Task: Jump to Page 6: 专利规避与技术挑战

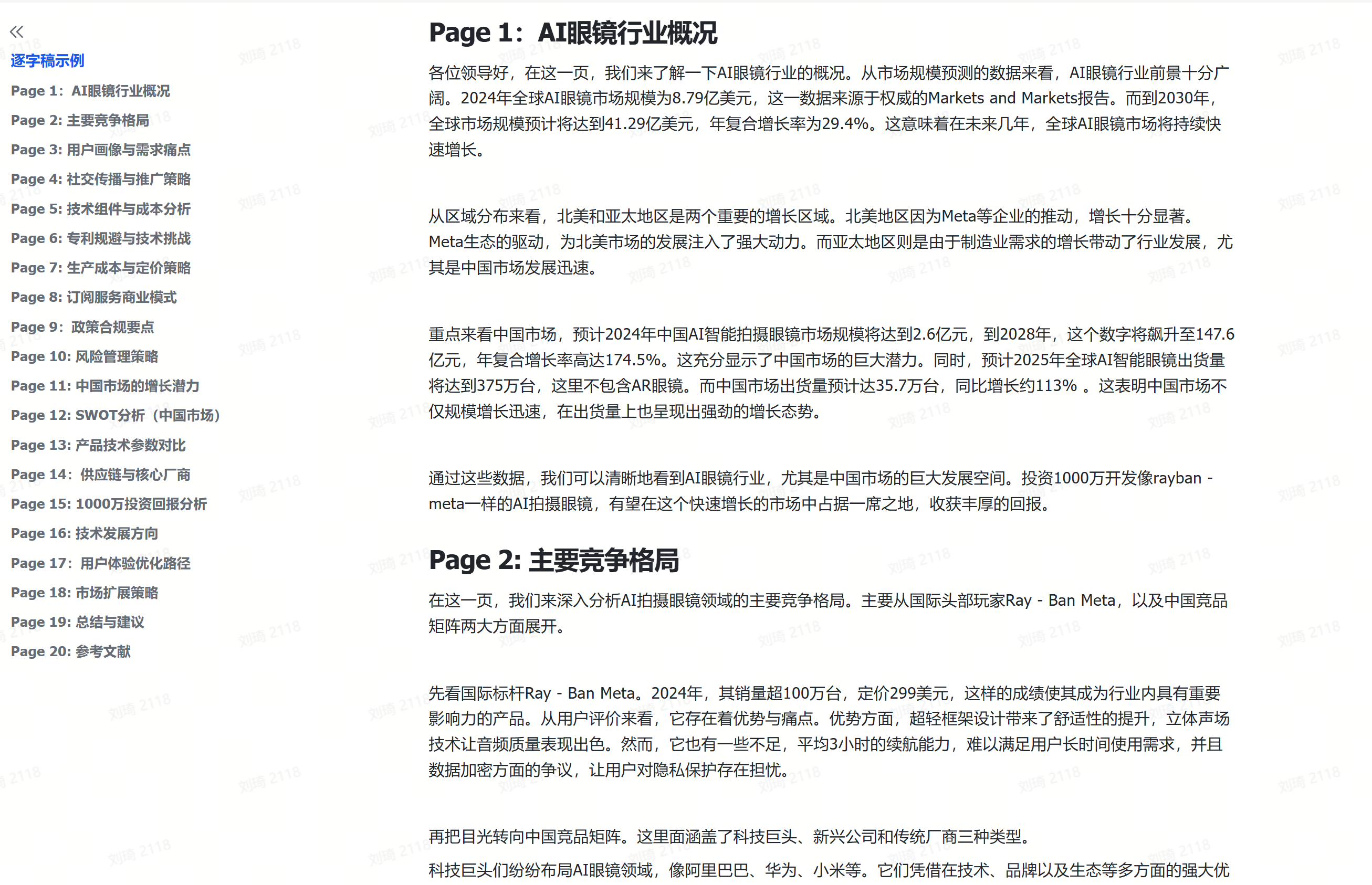Action: [101, 238]
